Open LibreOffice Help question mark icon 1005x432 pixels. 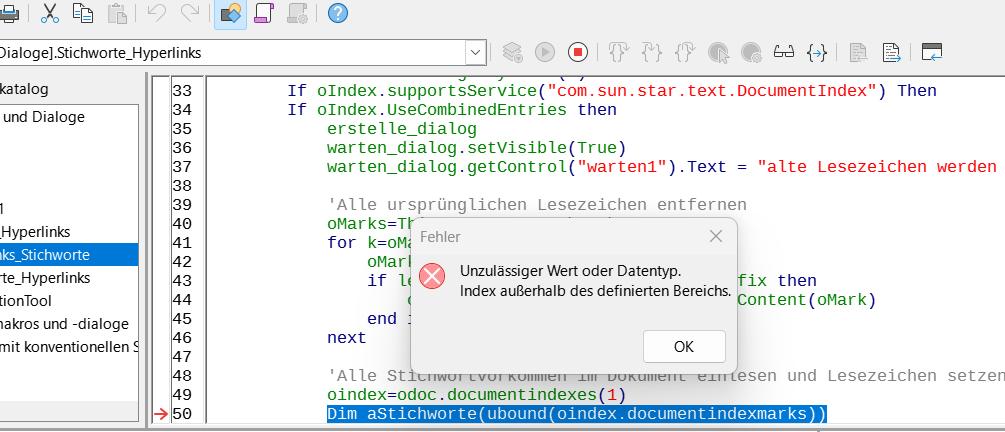[338, 13]
